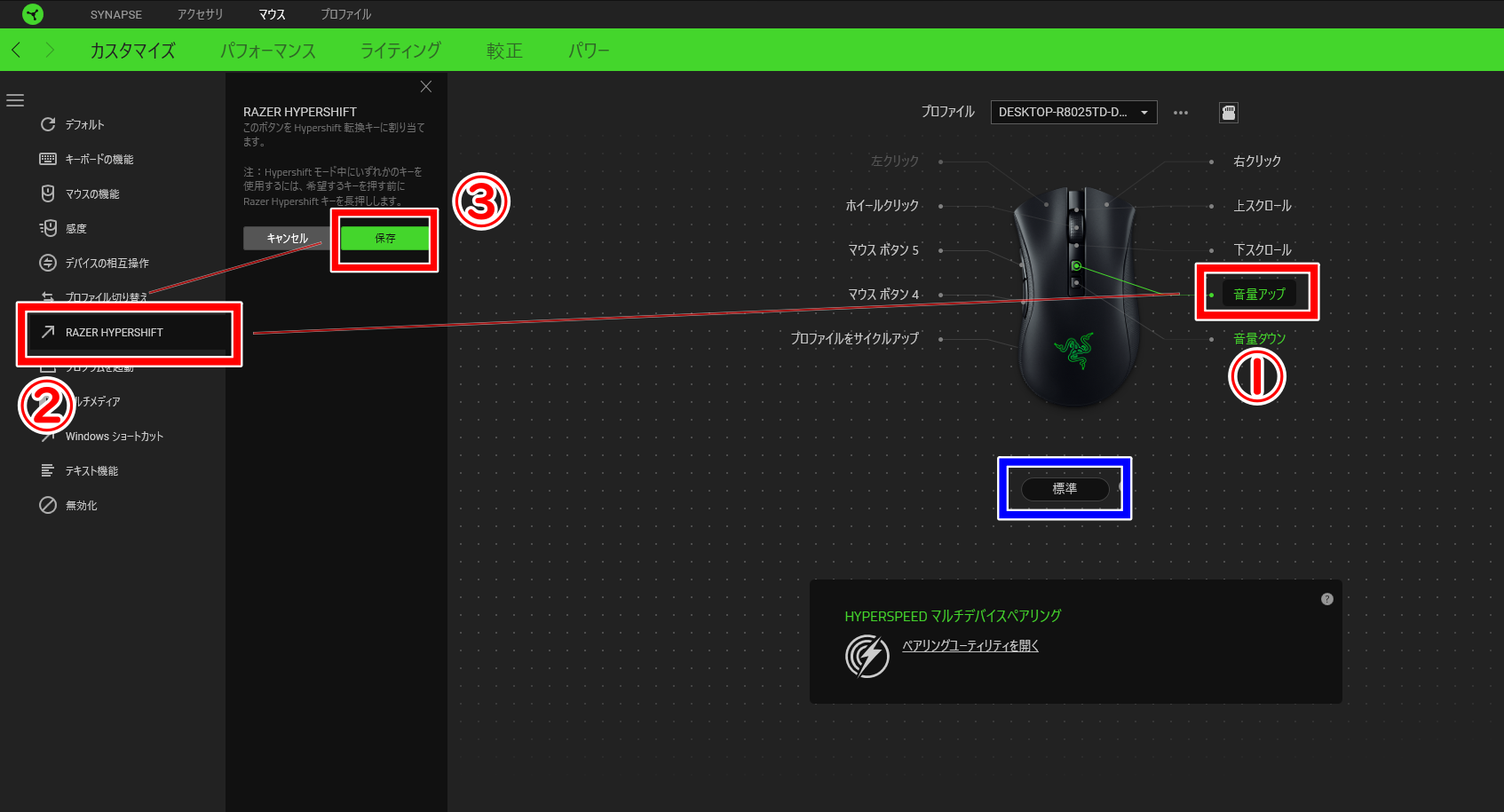1504x812 pixels.
Task: Click the デバイスの相互操作 sidebar icon
Action: point(49,263)
